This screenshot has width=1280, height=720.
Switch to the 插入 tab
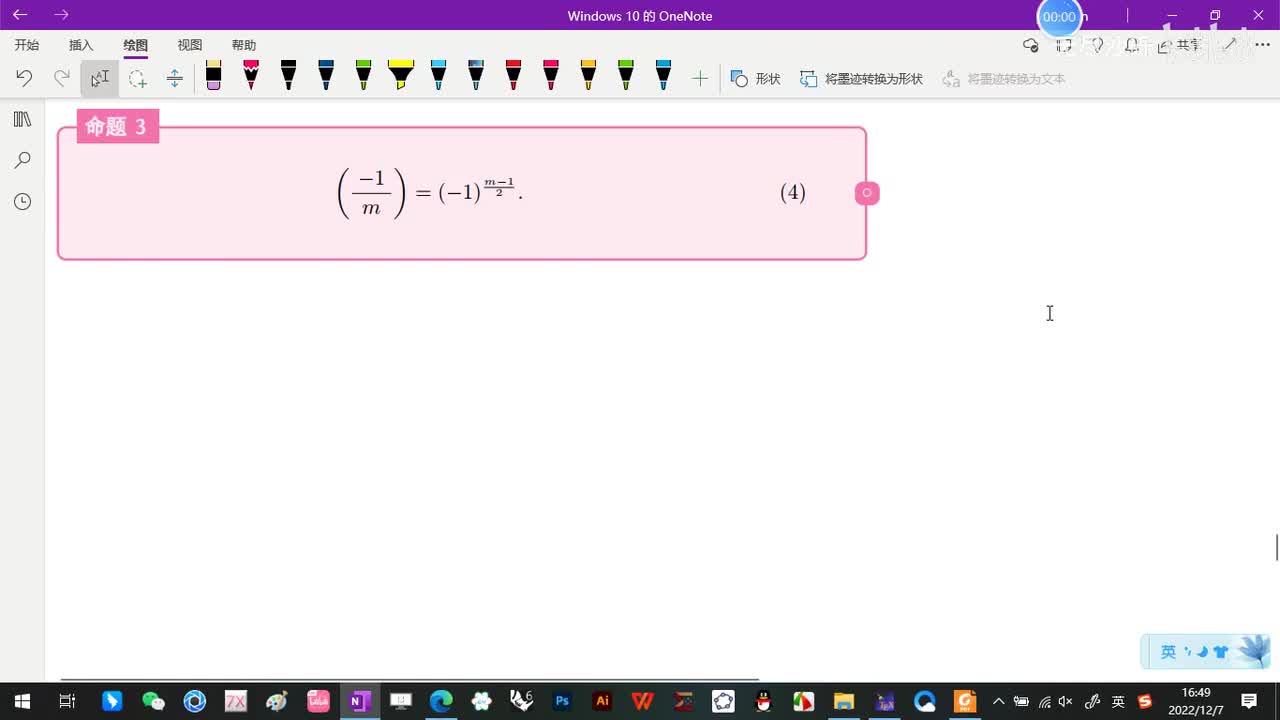[x=81, y=45]
